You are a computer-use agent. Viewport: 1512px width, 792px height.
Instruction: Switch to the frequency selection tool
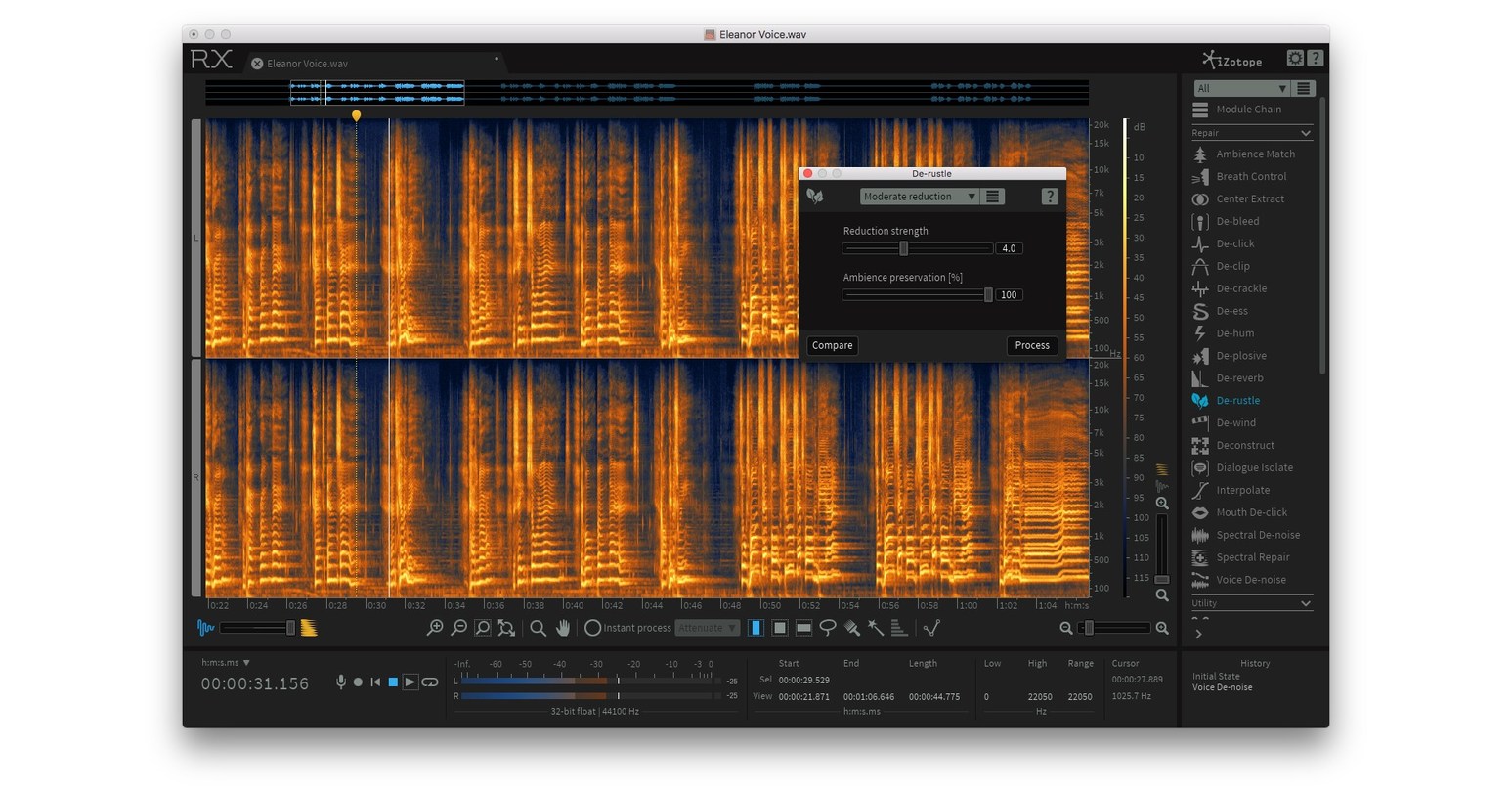(x=801, y=627)
